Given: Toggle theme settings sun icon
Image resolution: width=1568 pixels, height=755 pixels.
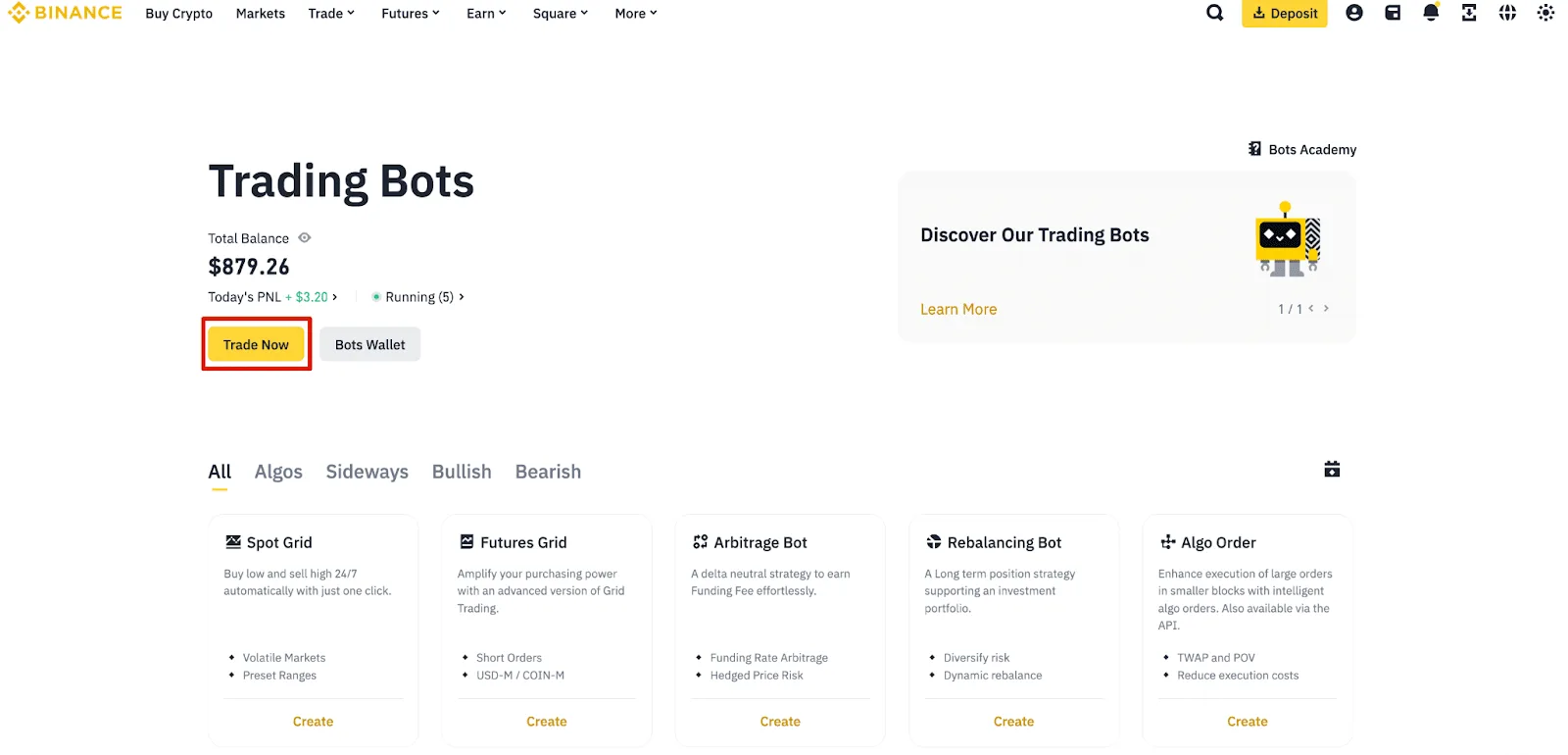Looking at the screenshot, I should [x=1545, y=13].
